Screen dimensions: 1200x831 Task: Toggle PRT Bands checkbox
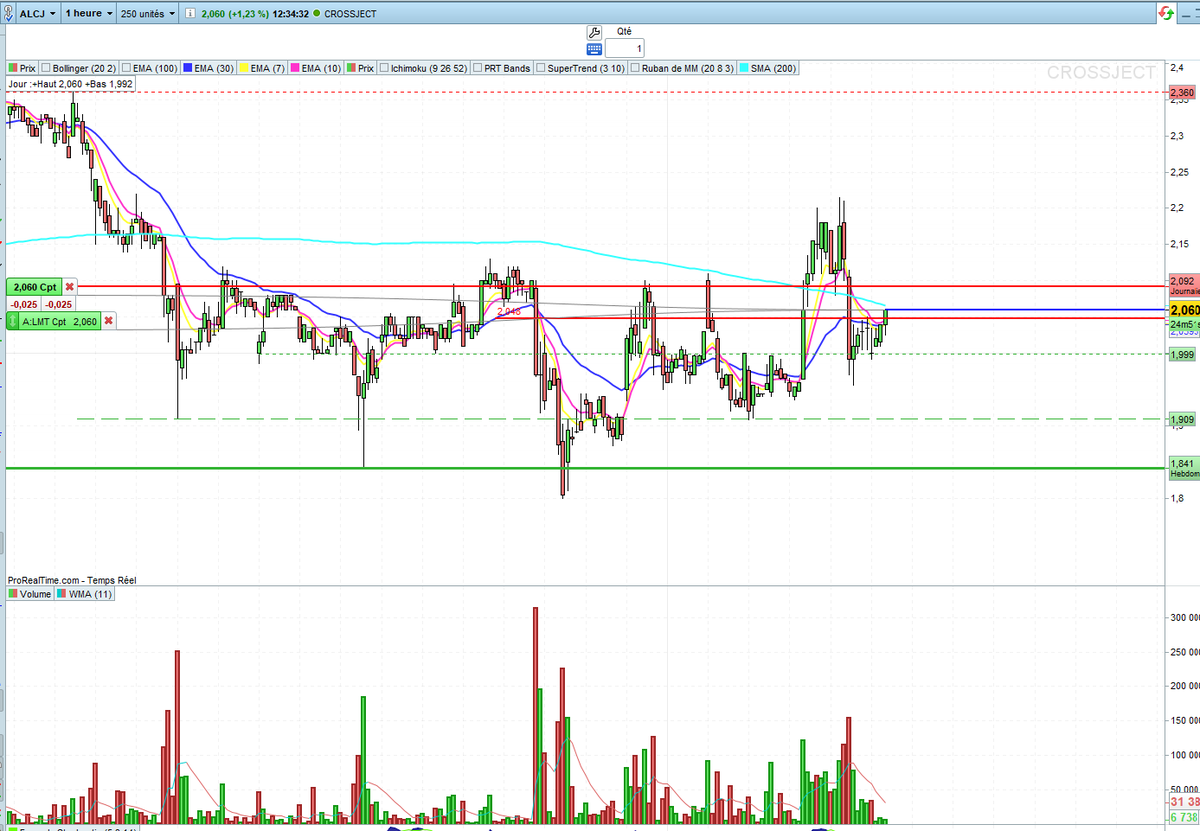[x=477, y=68]
